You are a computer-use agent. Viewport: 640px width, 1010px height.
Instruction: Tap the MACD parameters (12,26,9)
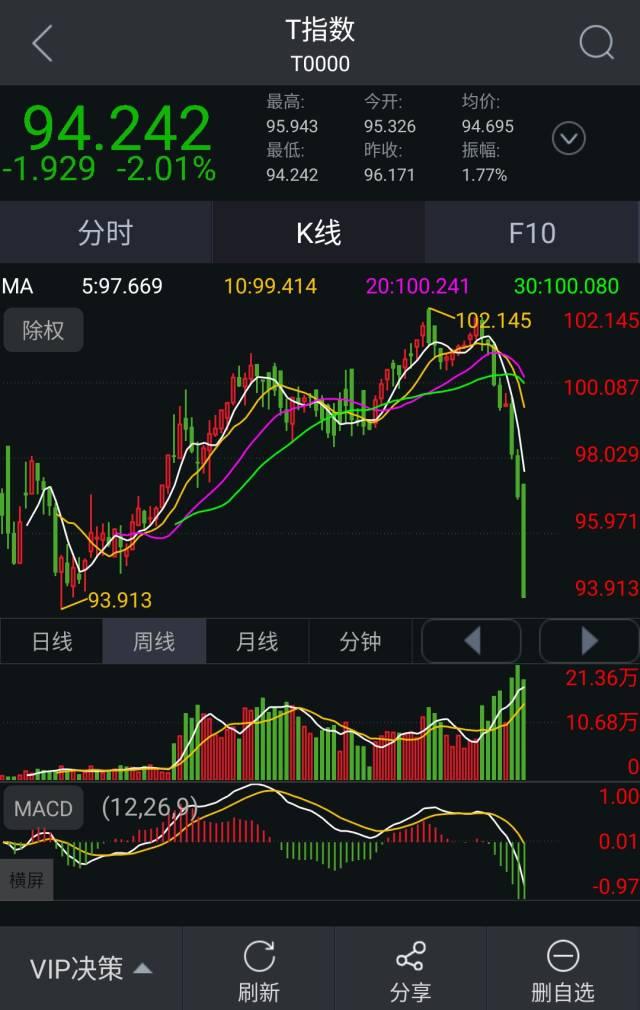pos(149,806)
